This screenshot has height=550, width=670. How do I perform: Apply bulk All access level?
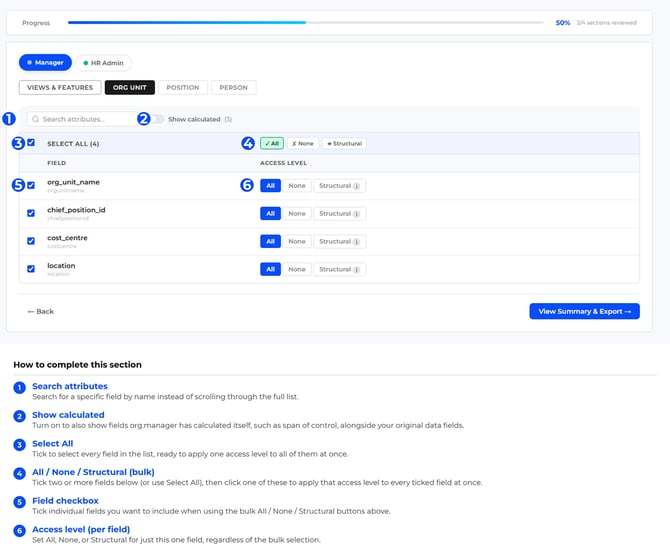click(272, 144)
